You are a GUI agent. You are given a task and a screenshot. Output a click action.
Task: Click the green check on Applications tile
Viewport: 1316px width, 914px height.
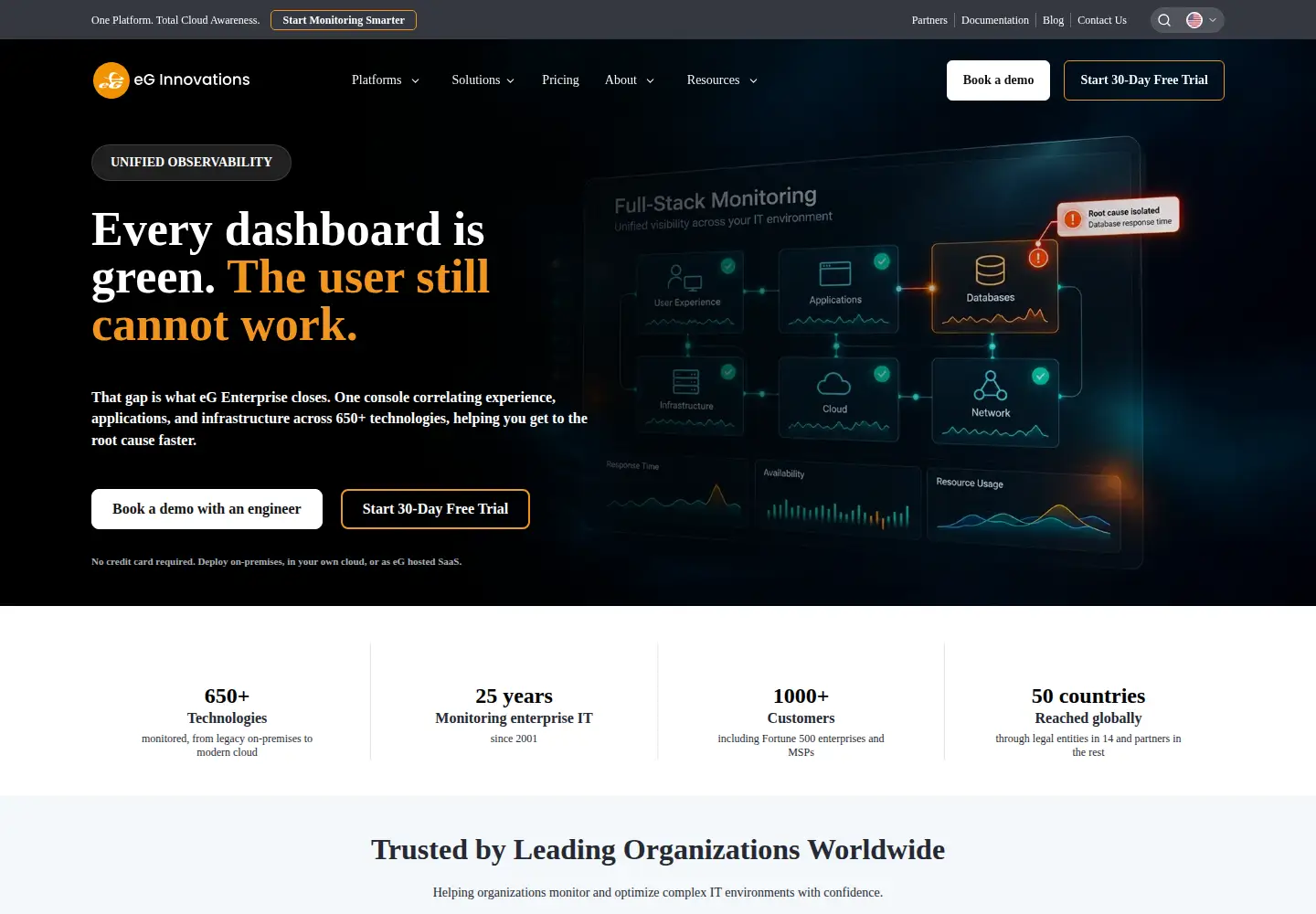882,261
